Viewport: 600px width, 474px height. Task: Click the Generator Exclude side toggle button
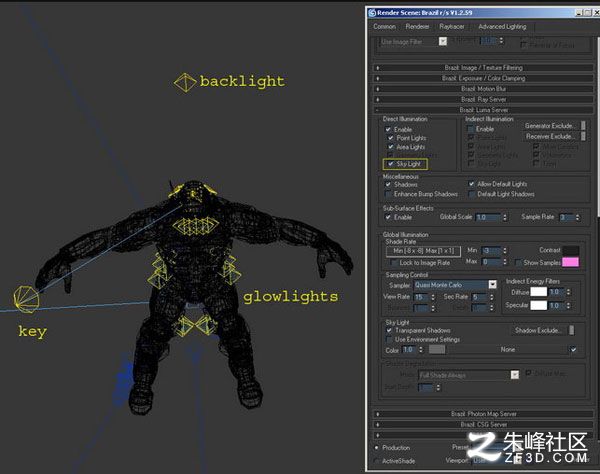[583, 125]
